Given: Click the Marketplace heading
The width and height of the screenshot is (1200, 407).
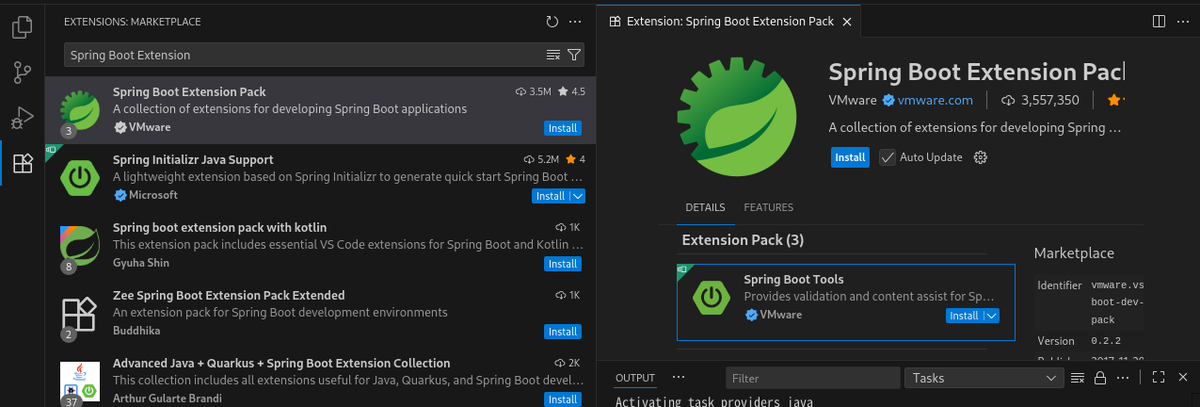Looking at the screenshot, I should coord(1074,253).
